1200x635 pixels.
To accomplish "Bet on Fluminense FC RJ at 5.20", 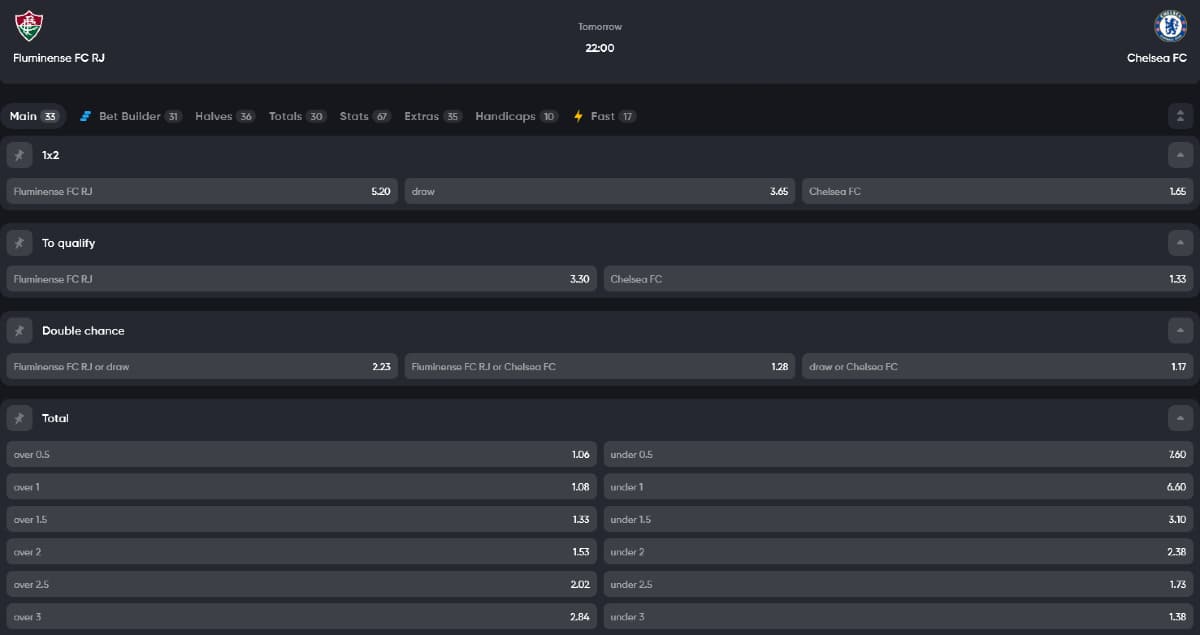I will click(202, 191).
